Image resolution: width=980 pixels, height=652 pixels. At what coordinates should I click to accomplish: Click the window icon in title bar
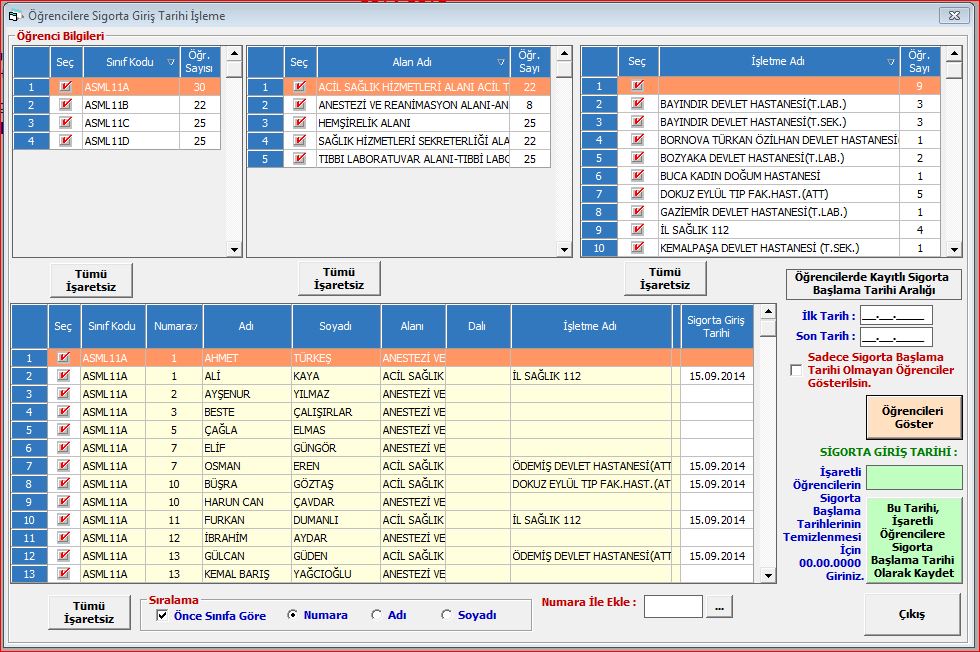14,16
